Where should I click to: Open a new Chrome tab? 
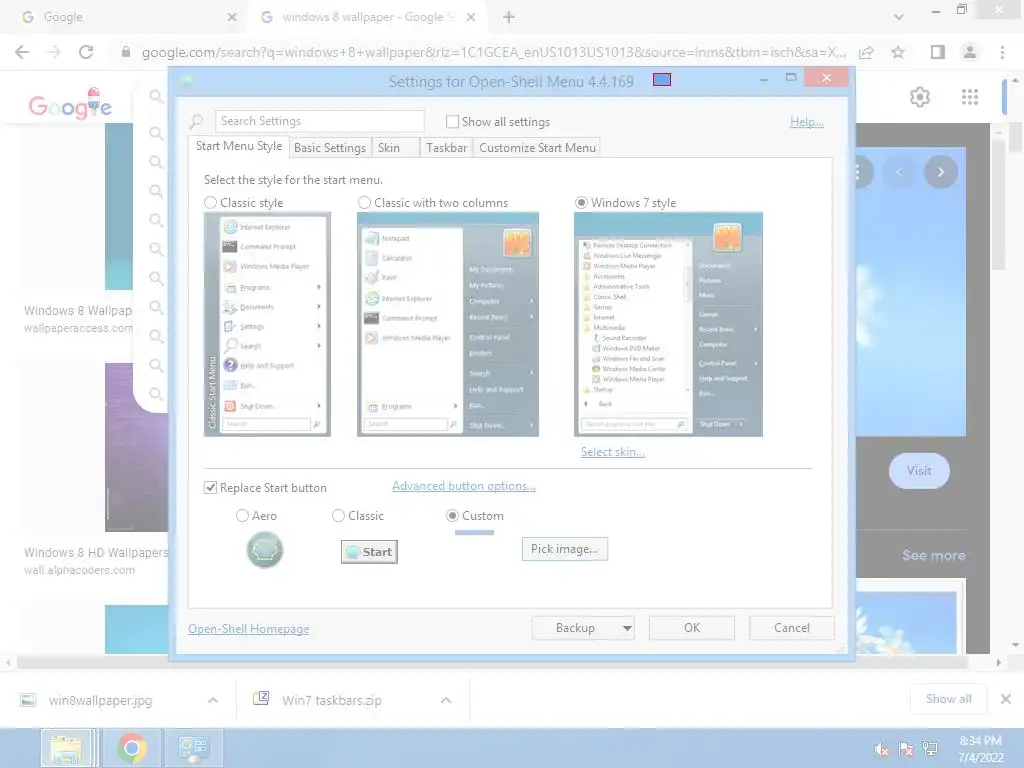[509, 17]
